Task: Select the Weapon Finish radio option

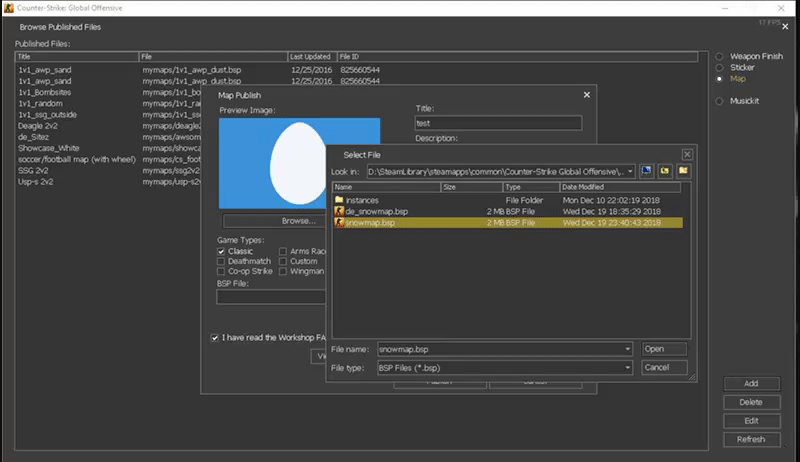Action: 719,57
